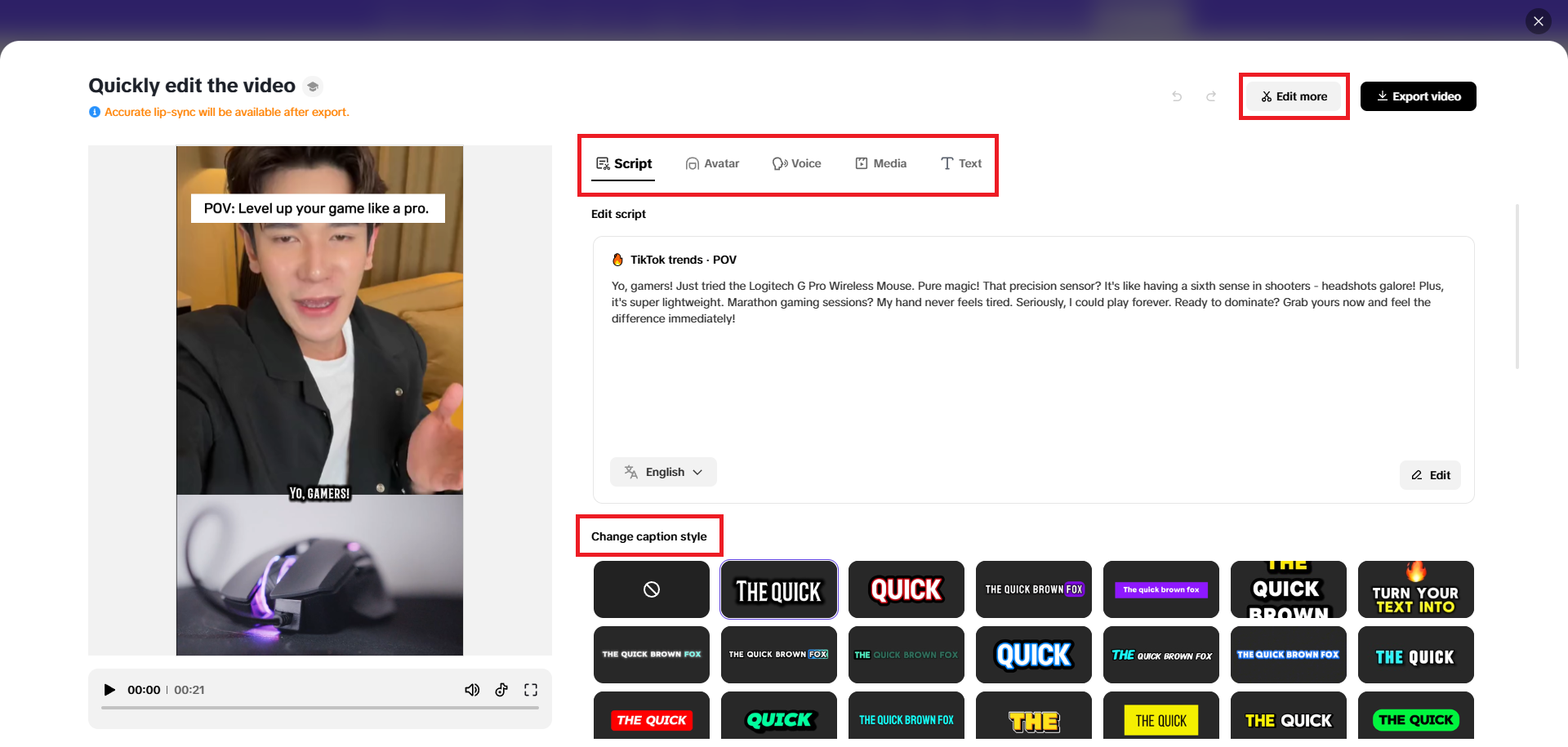
Task: Click the 00:21 duration timestamp
Action: [x=189, y=690]
